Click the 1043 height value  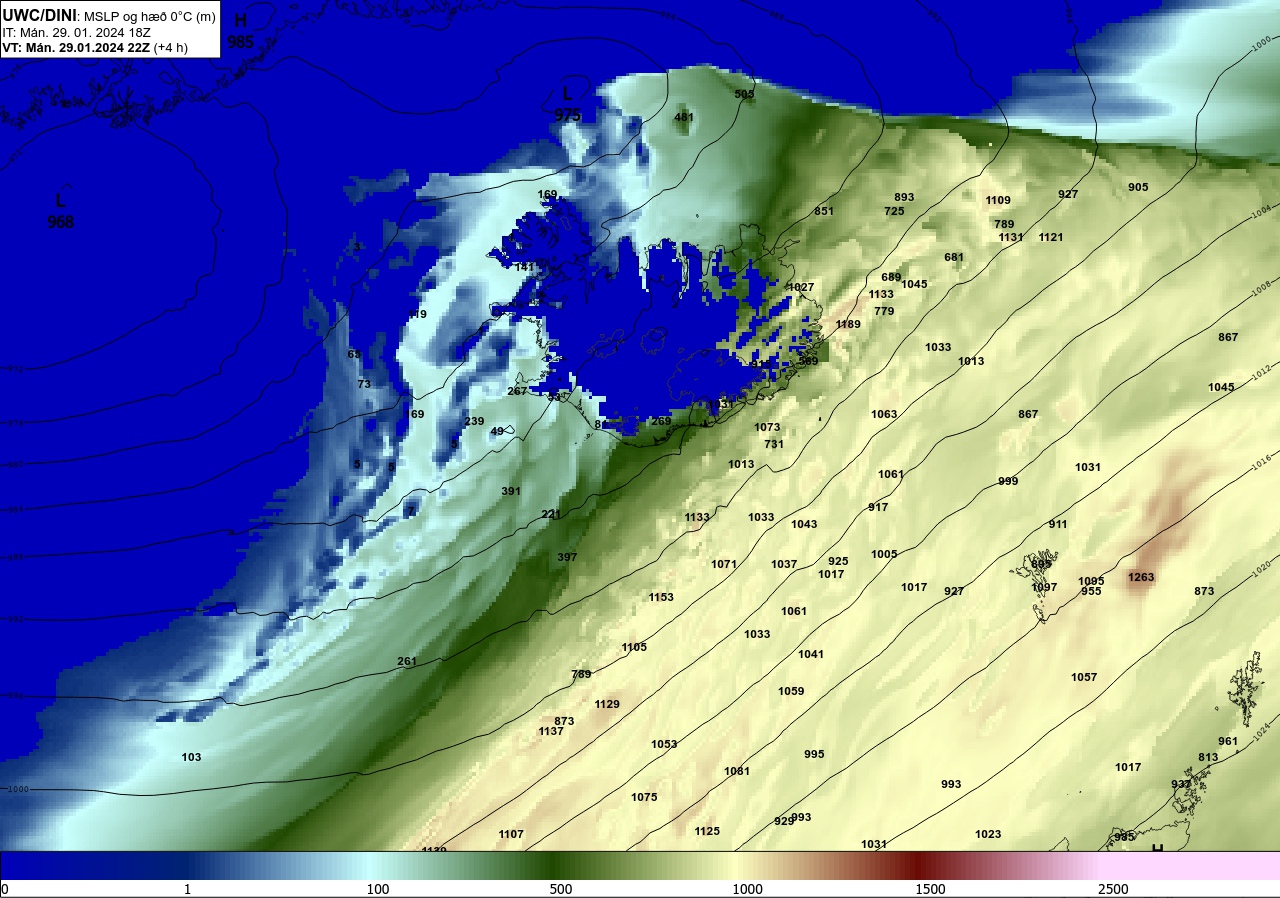coord(804,524)
